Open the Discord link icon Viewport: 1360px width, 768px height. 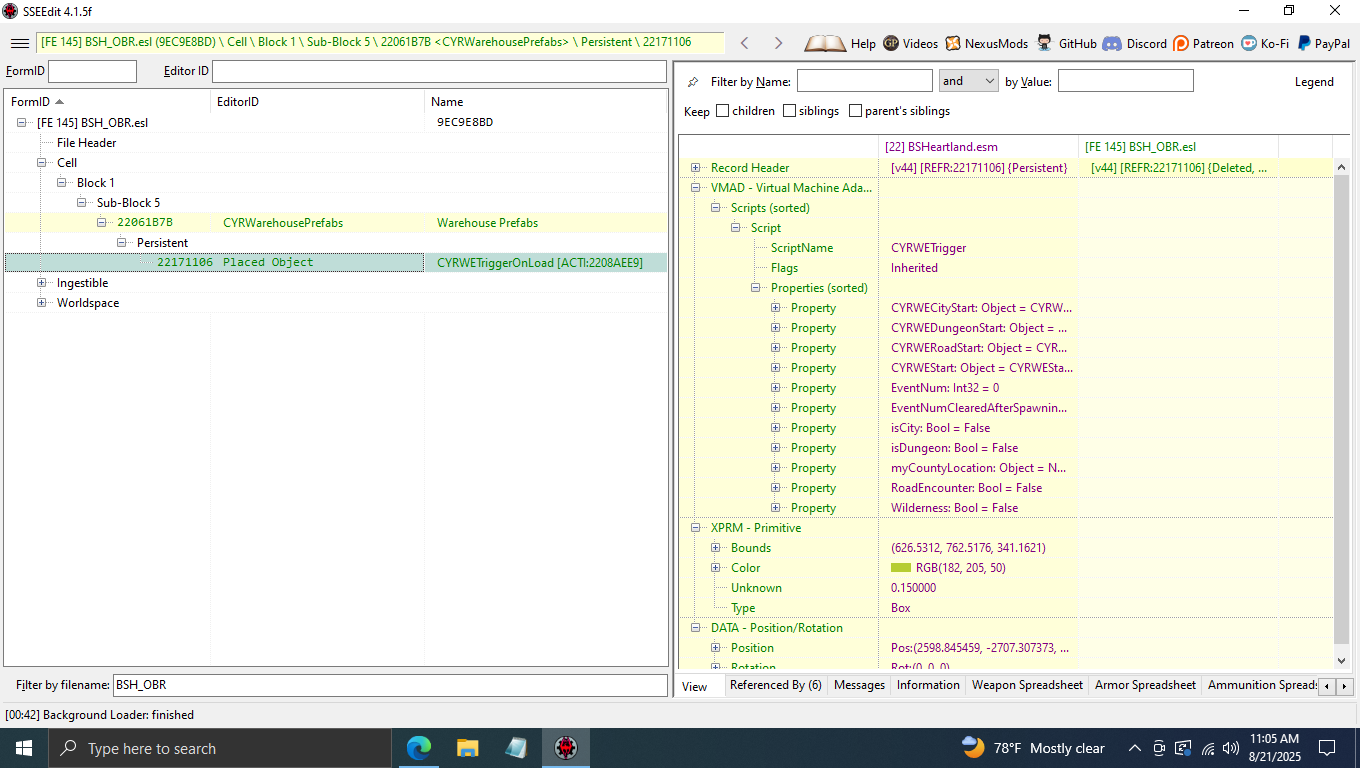coord(1111,43)
